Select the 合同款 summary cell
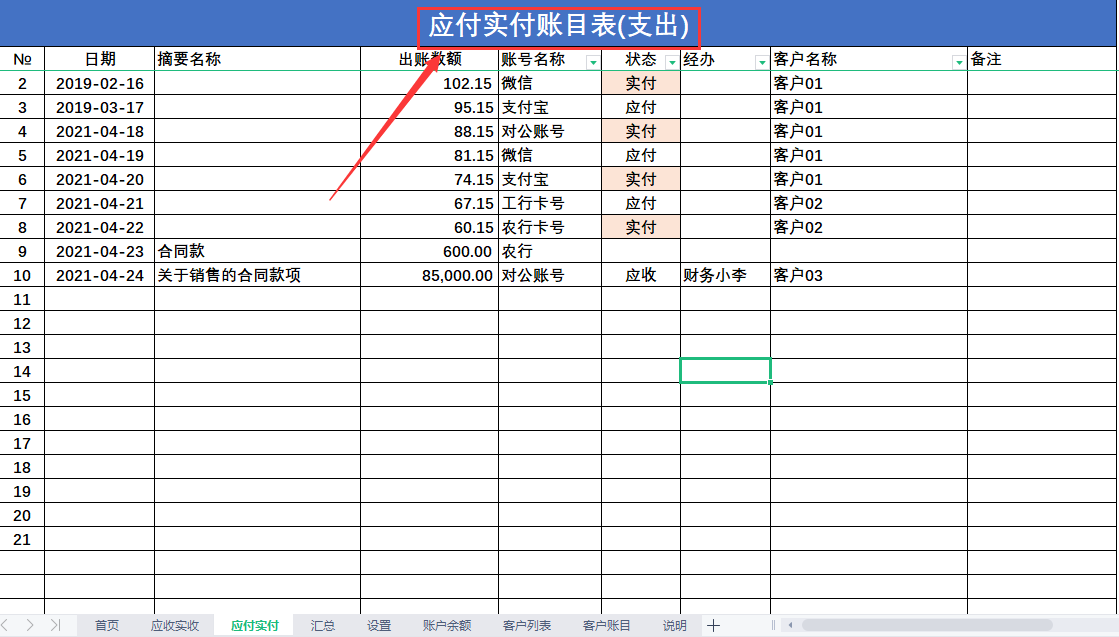This screenshot has width=1119, height=637. pyautogui.click(x=258, y=251)
